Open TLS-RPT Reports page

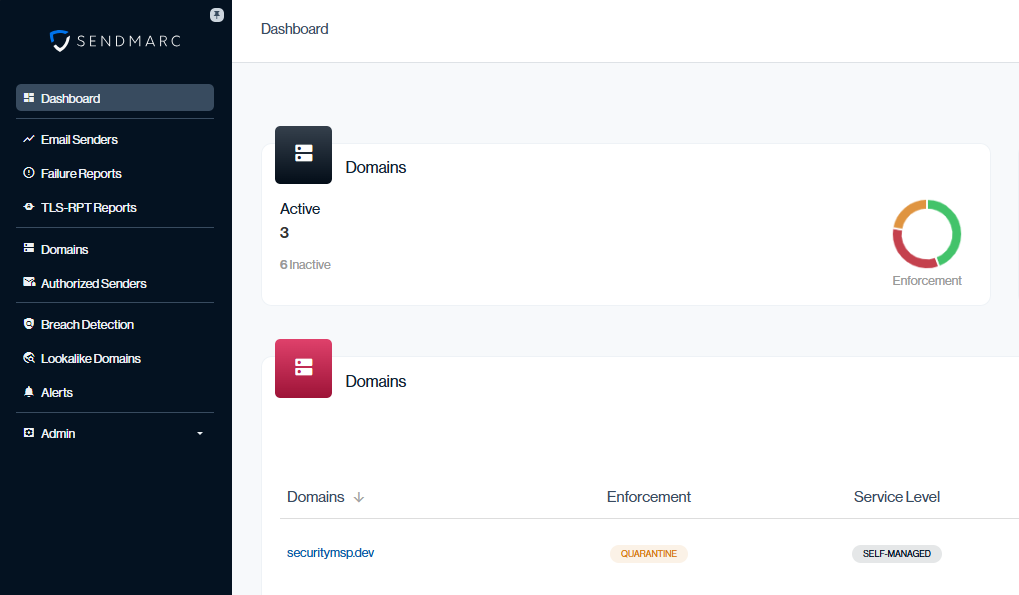coord(88,208)
